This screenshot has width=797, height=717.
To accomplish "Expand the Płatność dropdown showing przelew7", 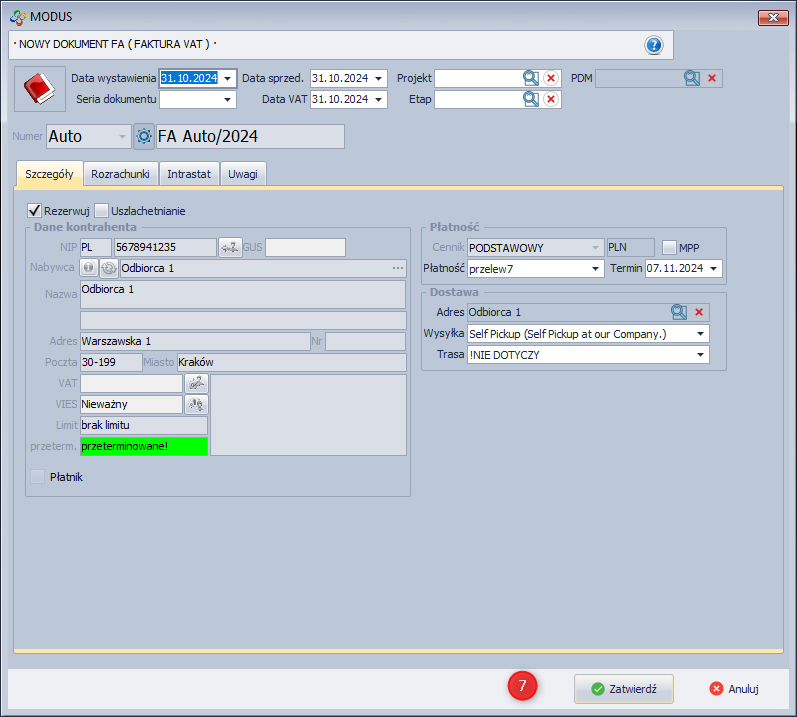I will (x=597, y=268).
